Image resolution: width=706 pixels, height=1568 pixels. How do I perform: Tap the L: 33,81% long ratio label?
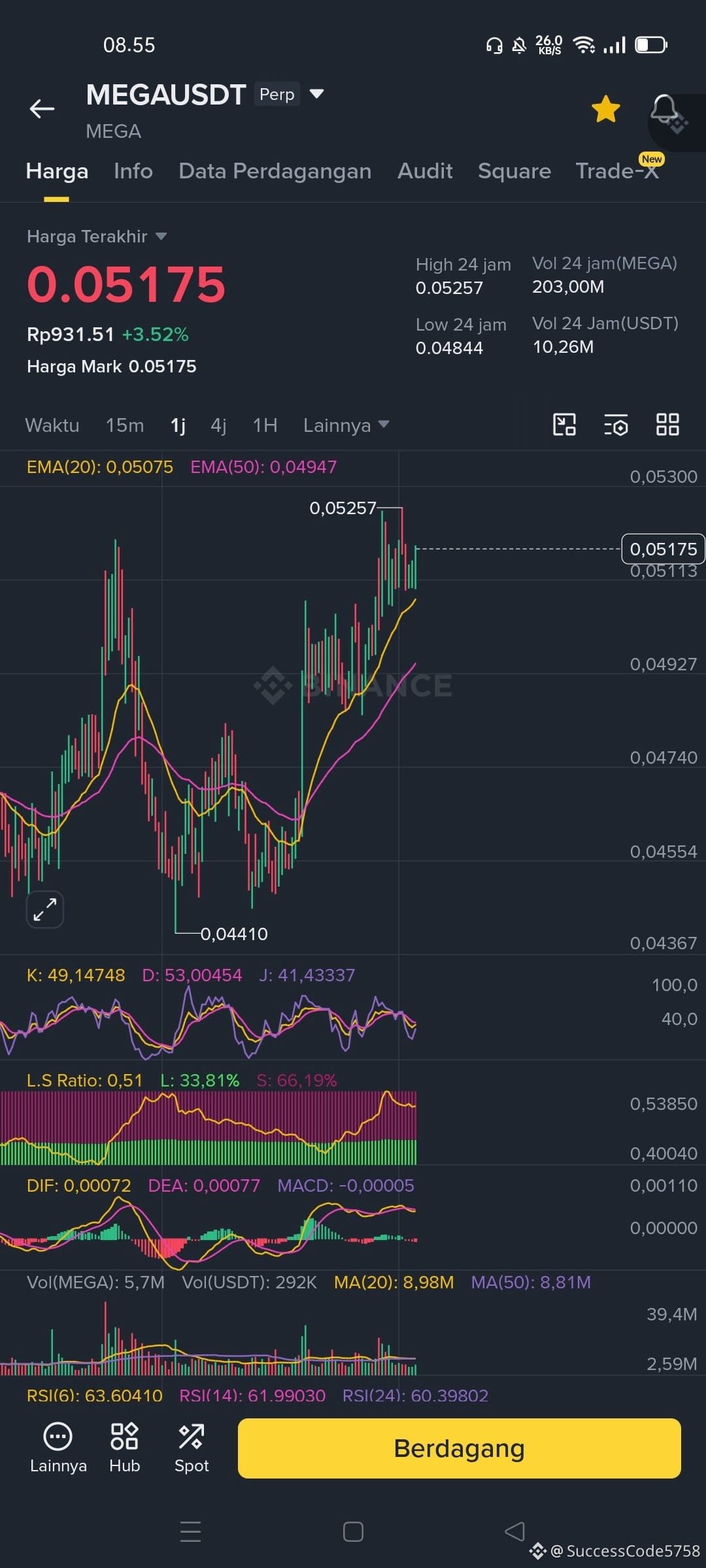(x=200, y=1081)
